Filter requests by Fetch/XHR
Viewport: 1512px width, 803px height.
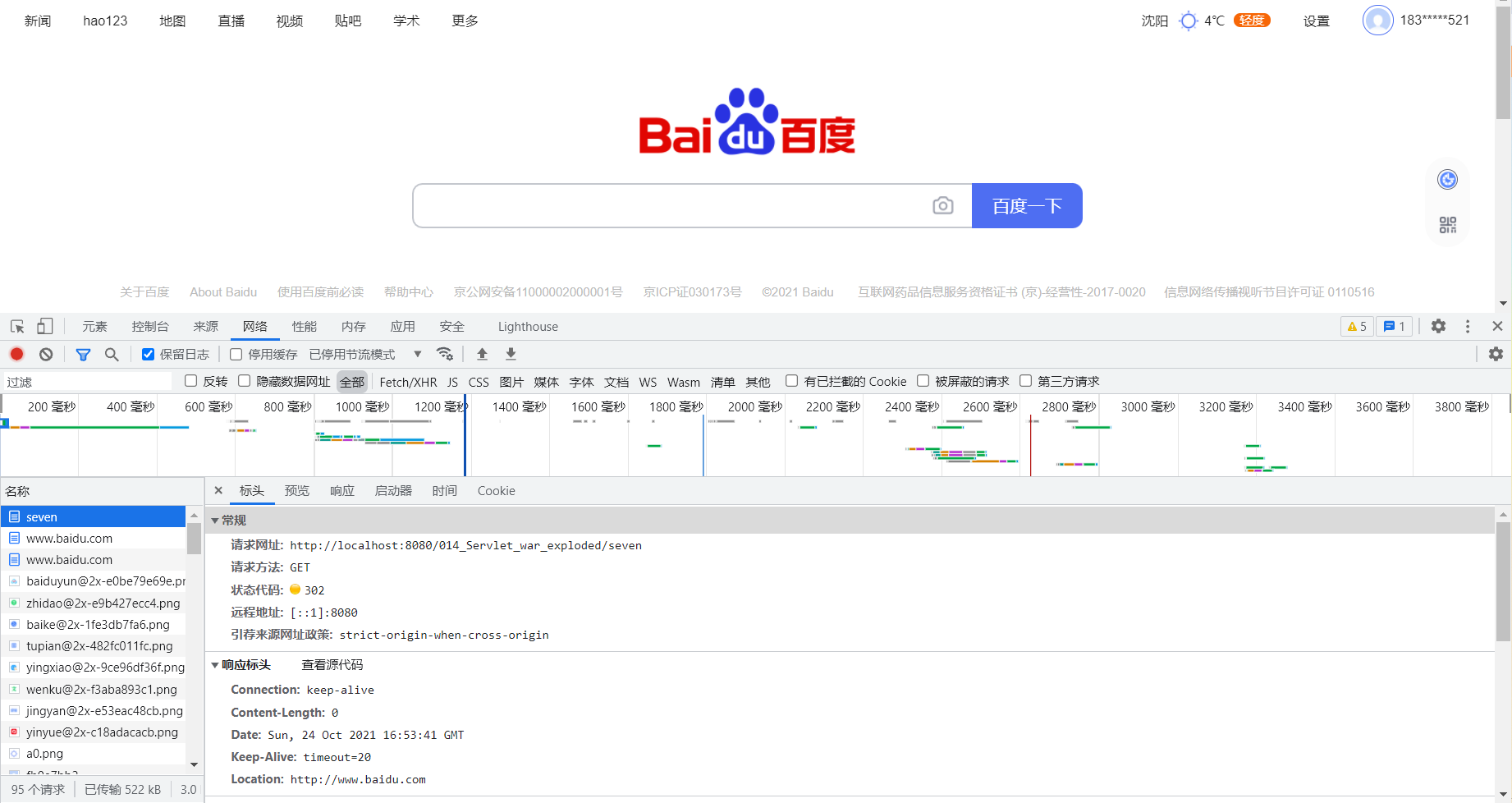(x=408, y=382)
